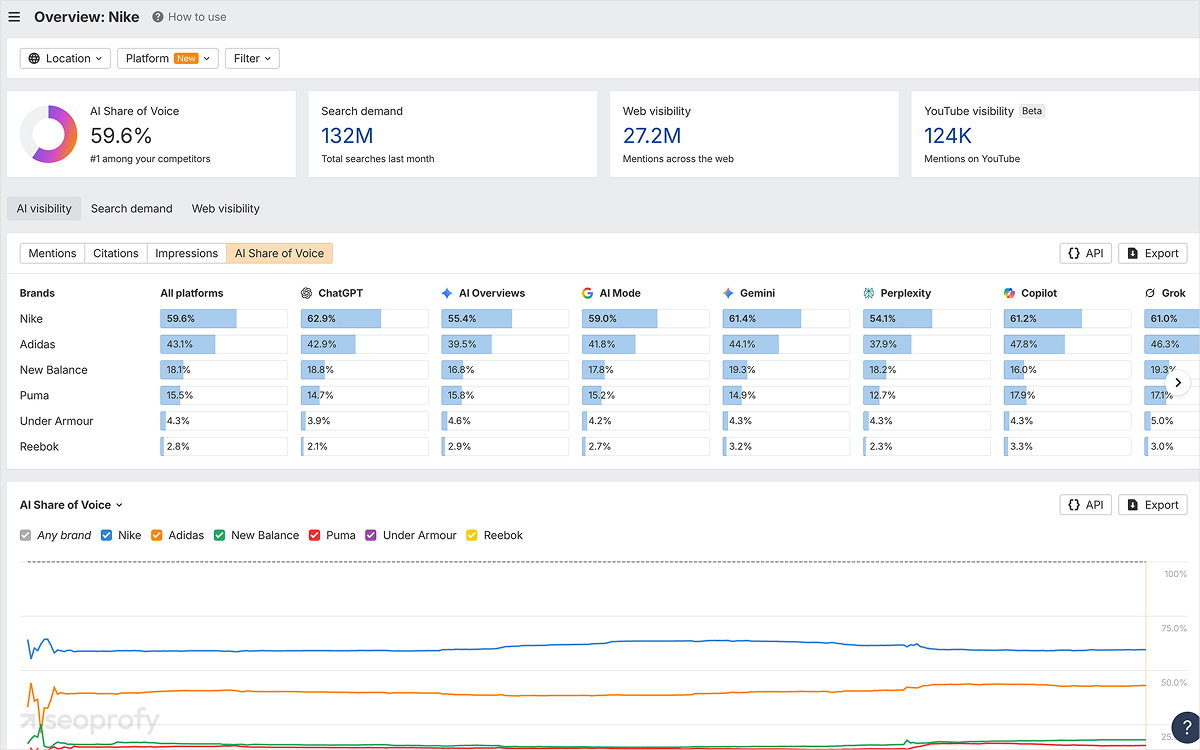Toggle the Puma checkbox in the chart legend
Screen dimensions: 1200x750
315,535
